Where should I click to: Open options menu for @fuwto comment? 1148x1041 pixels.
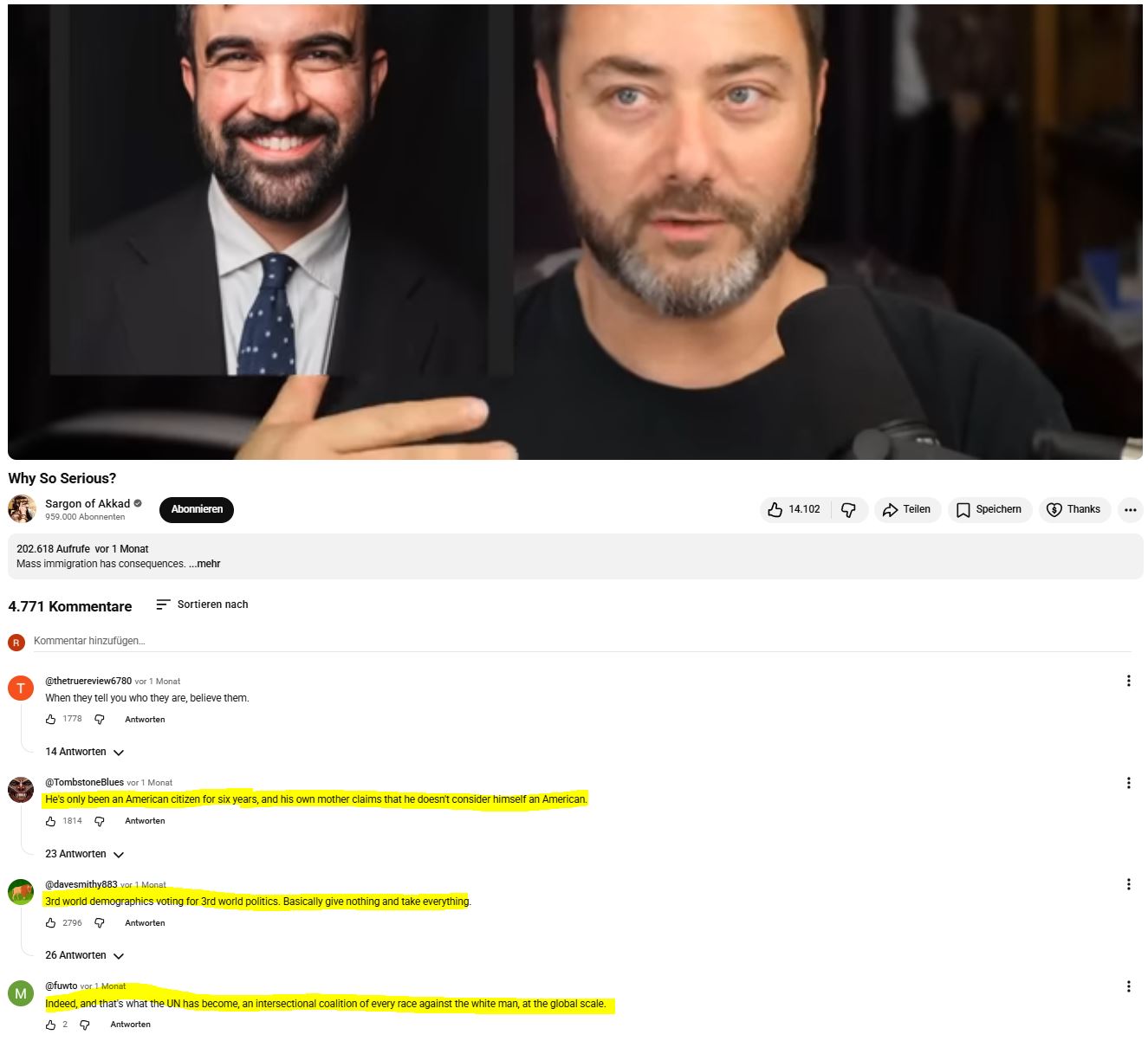point(1128,986)
